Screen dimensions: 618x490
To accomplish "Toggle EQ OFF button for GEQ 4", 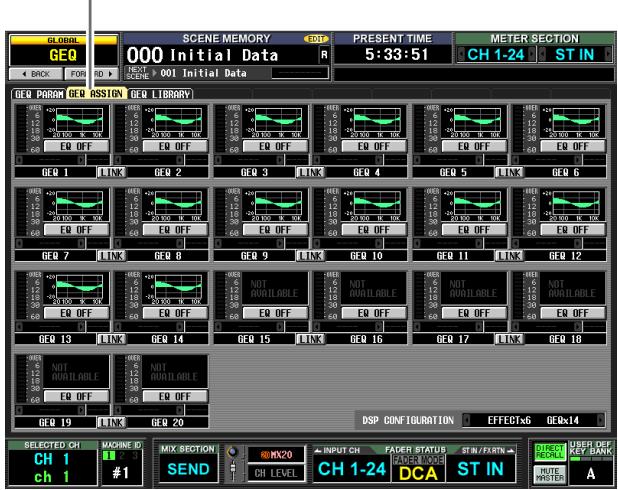I will coord(374,146).
